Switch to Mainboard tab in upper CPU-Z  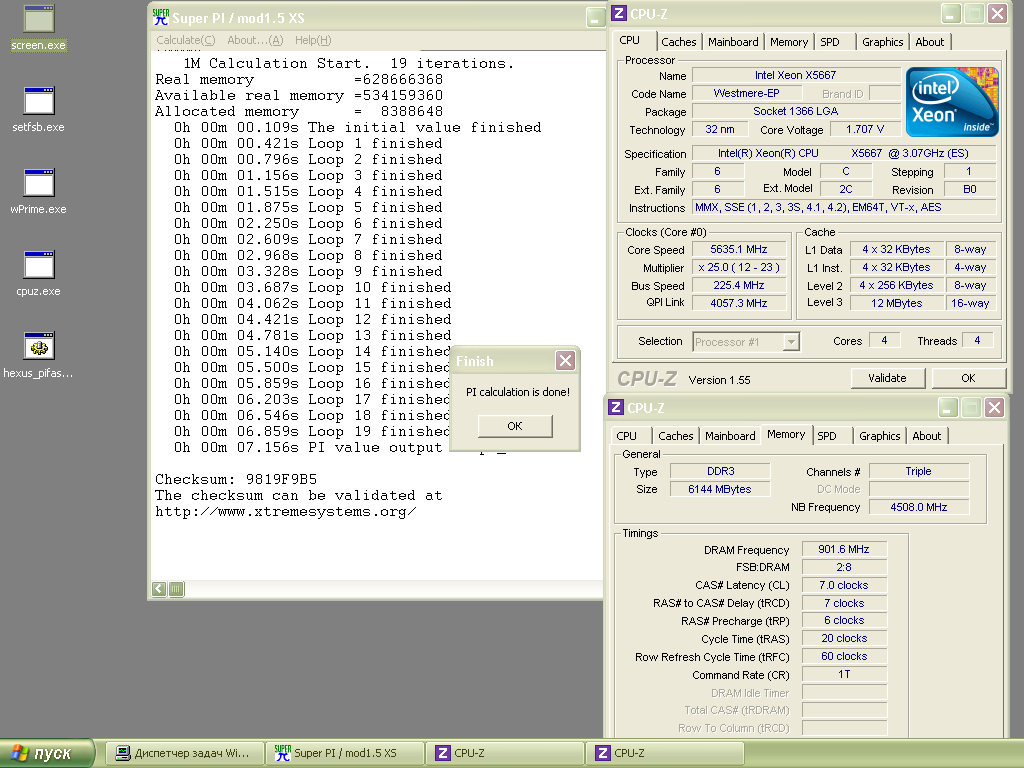733,42
